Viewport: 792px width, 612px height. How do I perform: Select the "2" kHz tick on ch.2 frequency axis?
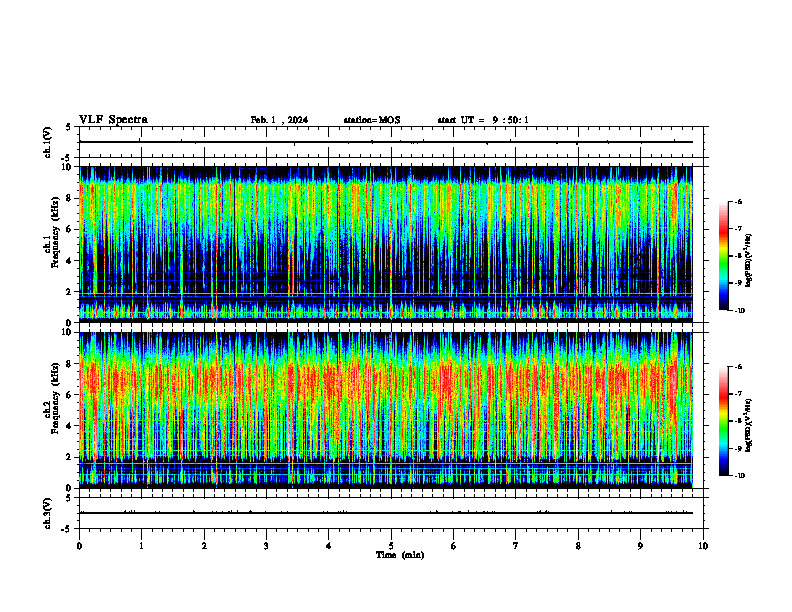[71, 457]
